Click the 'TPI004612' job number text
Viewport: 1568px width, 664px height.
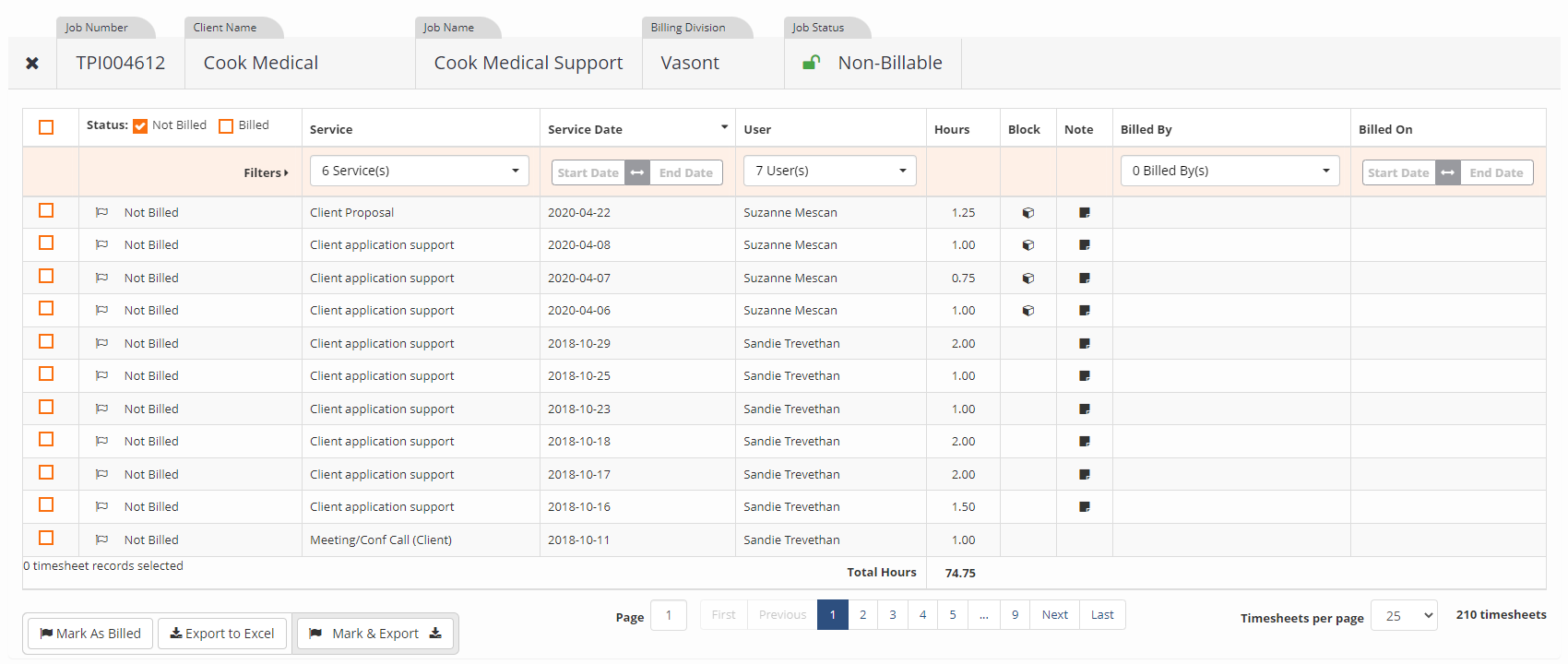point(121,63)
